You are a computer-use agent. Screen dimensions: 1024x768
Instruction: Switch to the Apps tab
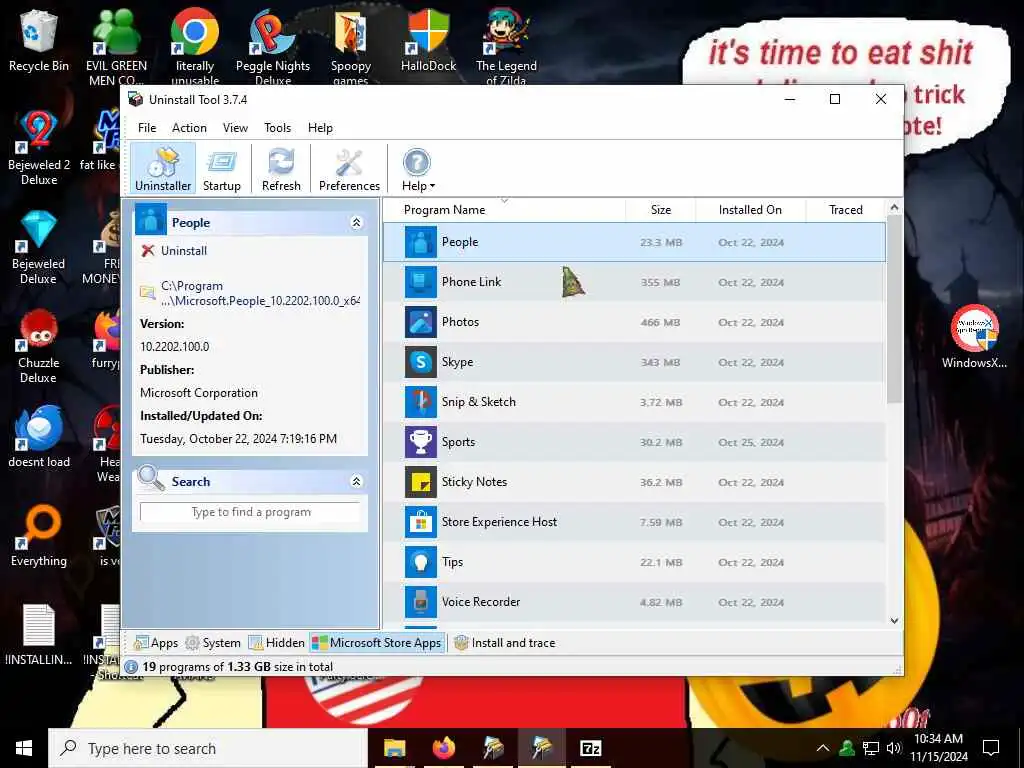tap(155, 643)
